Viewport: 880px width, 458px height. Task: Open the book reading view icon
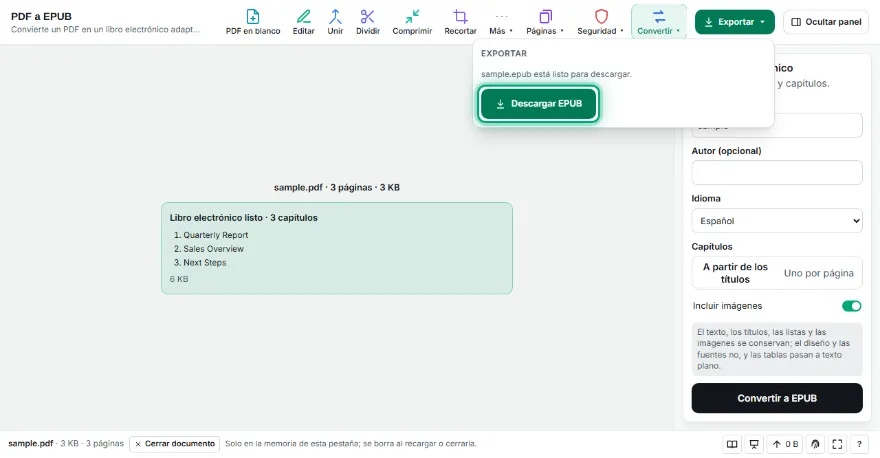pos(732,445)
